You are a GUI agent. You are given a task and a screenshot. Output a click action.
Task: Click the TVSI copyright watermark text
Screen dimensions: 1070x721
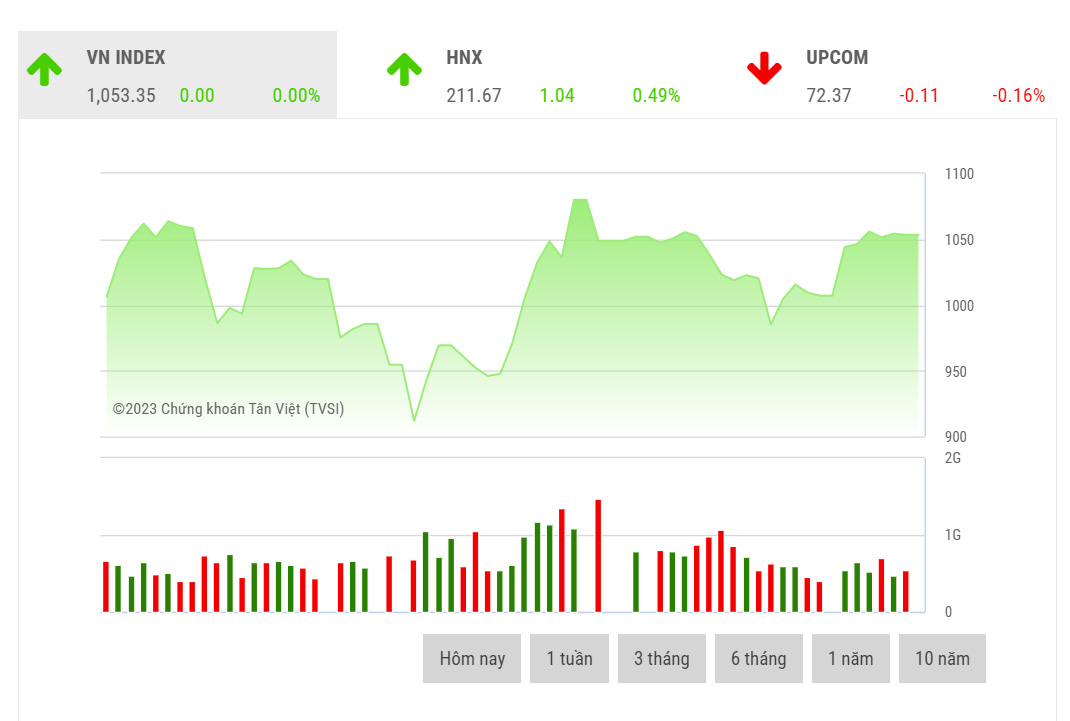click(228, 409)
